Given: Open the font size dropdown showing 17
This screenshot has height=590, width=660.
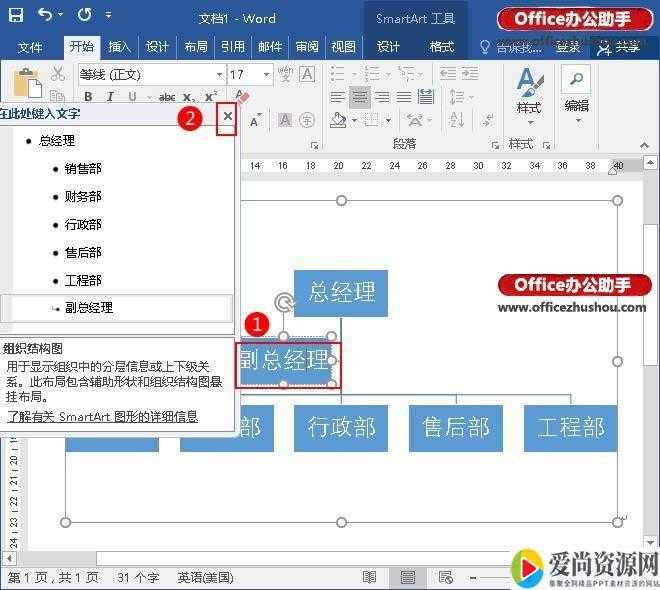Looking at the screenshot, I should coord(250,75).
